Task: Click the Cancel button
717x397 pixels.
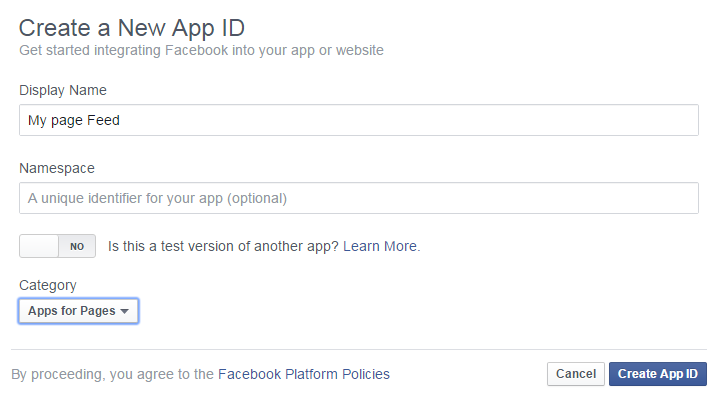Action: [x=576, y=374]
